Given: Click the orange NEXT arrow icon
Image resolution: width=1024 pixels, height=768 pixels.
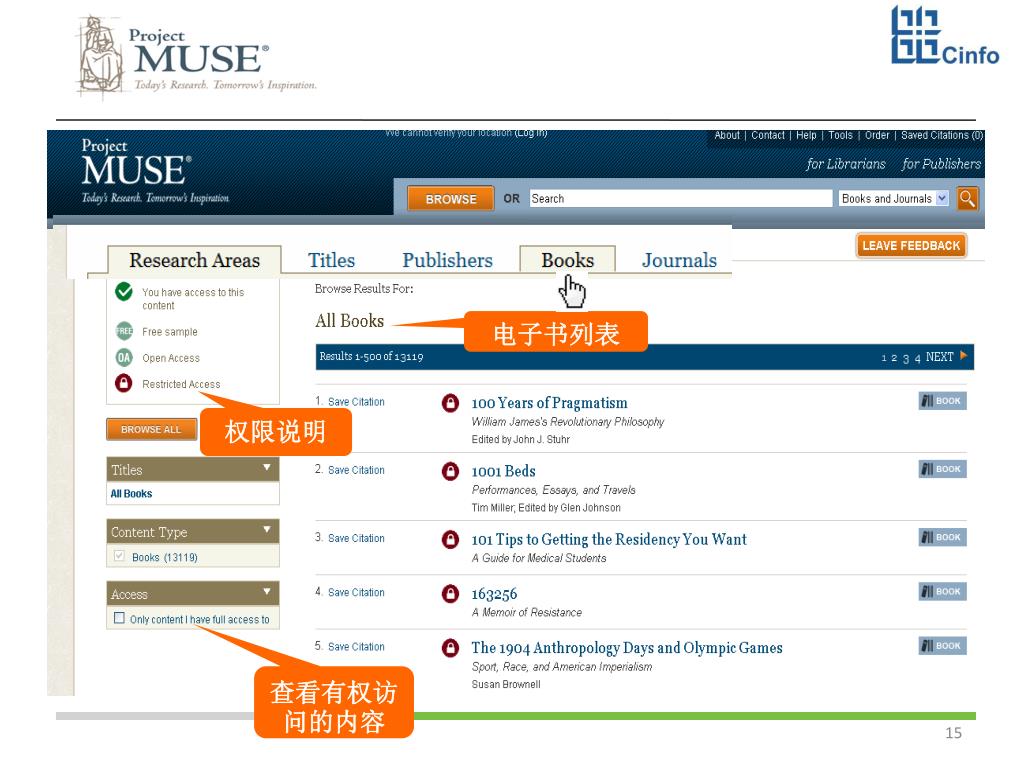Looking at the screenshot, I should (x=963, y=356).
